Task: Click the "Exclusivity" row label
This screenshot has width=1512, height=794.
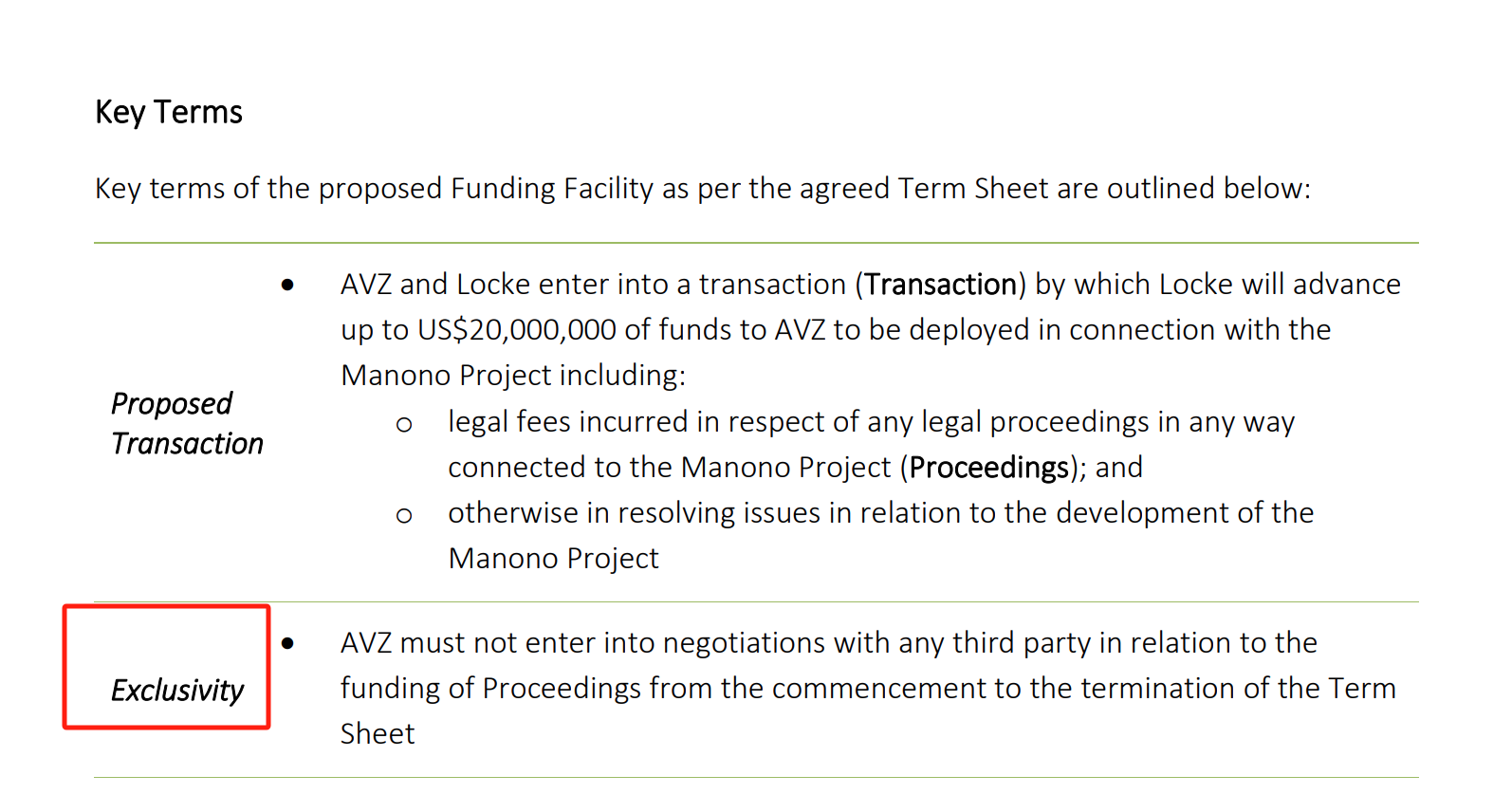Action: click(177, 691)
